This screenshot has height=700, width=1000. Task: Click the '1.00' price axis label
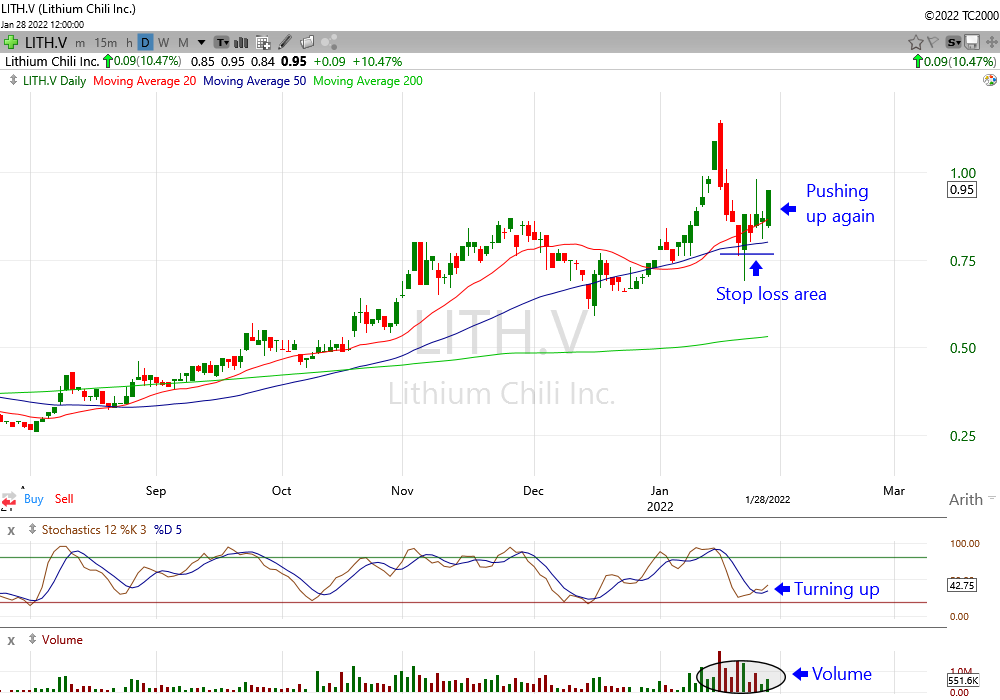click(963, 173)
